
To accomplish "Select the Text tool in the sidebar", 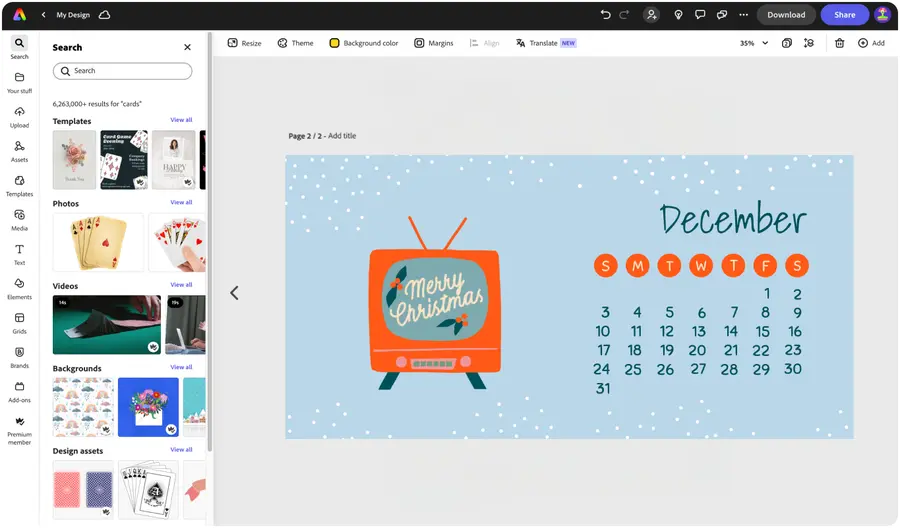I will click(20, 255).
